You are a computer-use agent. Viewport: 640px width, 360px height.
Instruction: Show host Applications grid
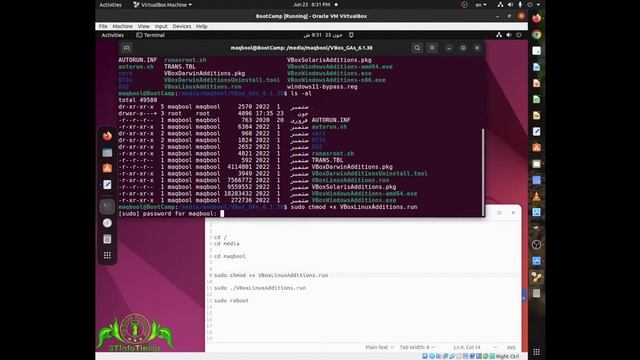[x=537, y=352]
